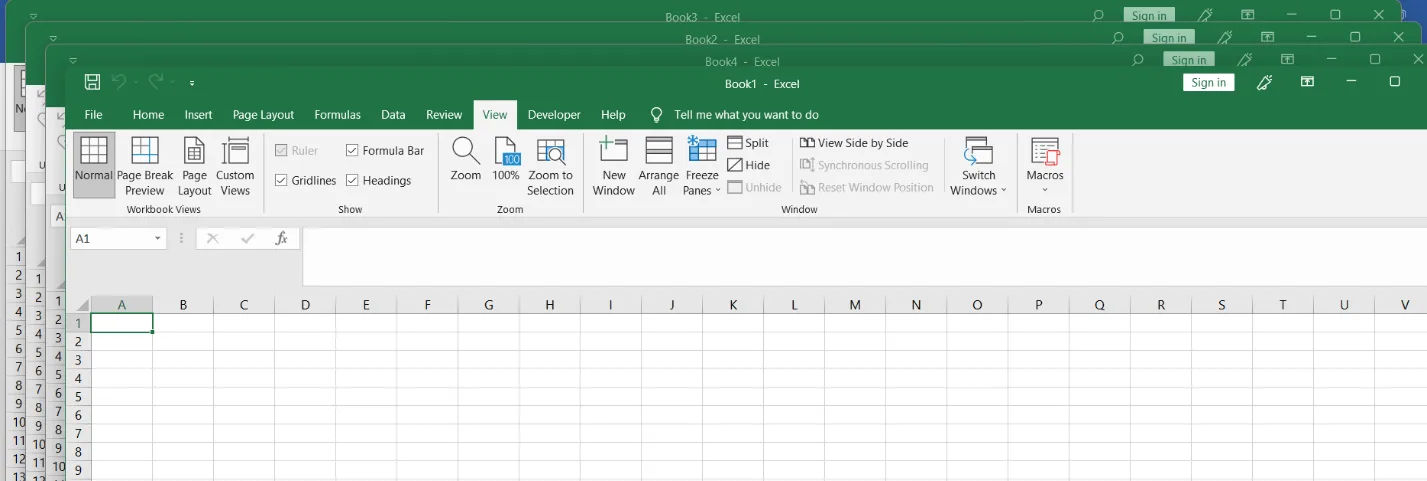Open Ribbon Display Options in Book1 title bar
The height and width of the screenshot is (481, 1427).
1307,82
